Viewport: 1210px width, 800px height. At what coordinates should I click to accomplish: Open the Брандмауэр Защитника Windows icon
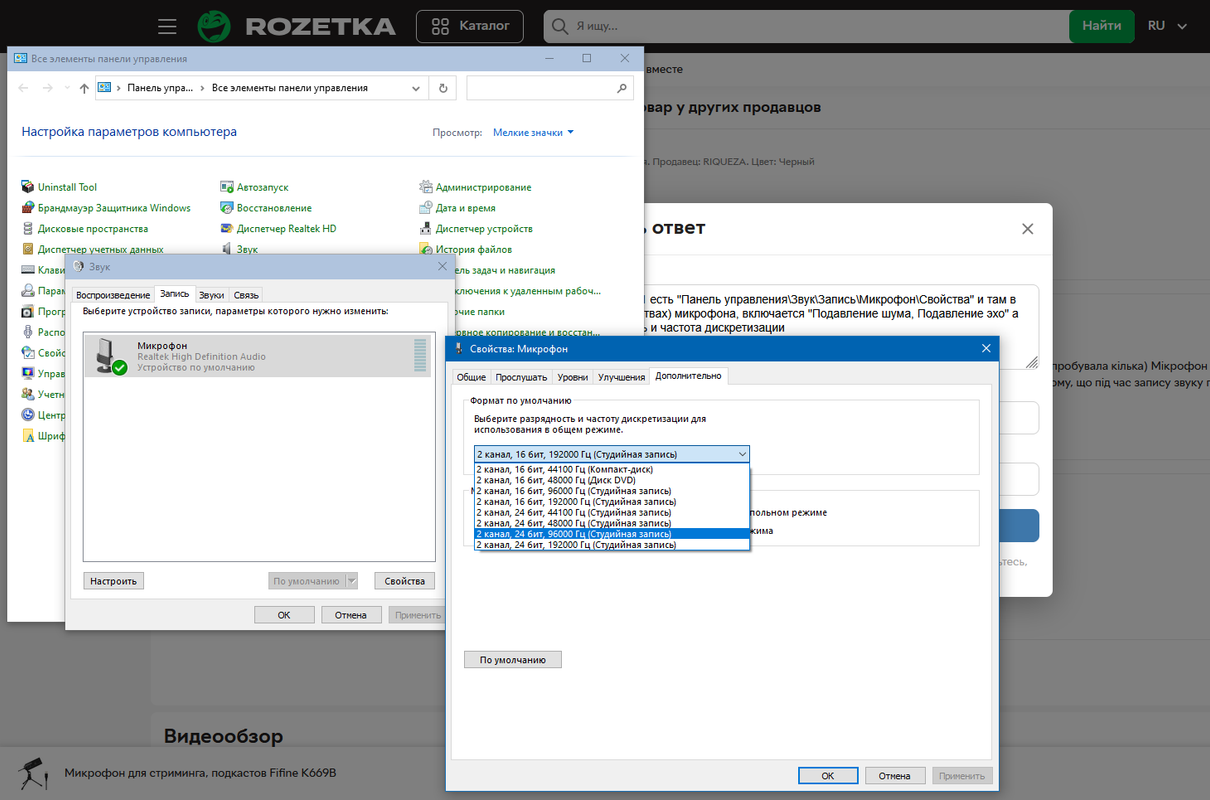click(x=28, y=208)
